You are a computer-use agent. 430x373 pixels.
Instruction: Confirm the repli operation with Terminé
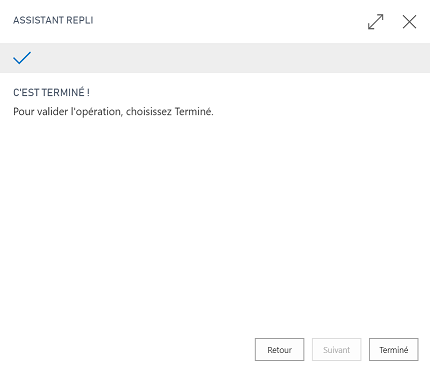coord(394,350)
